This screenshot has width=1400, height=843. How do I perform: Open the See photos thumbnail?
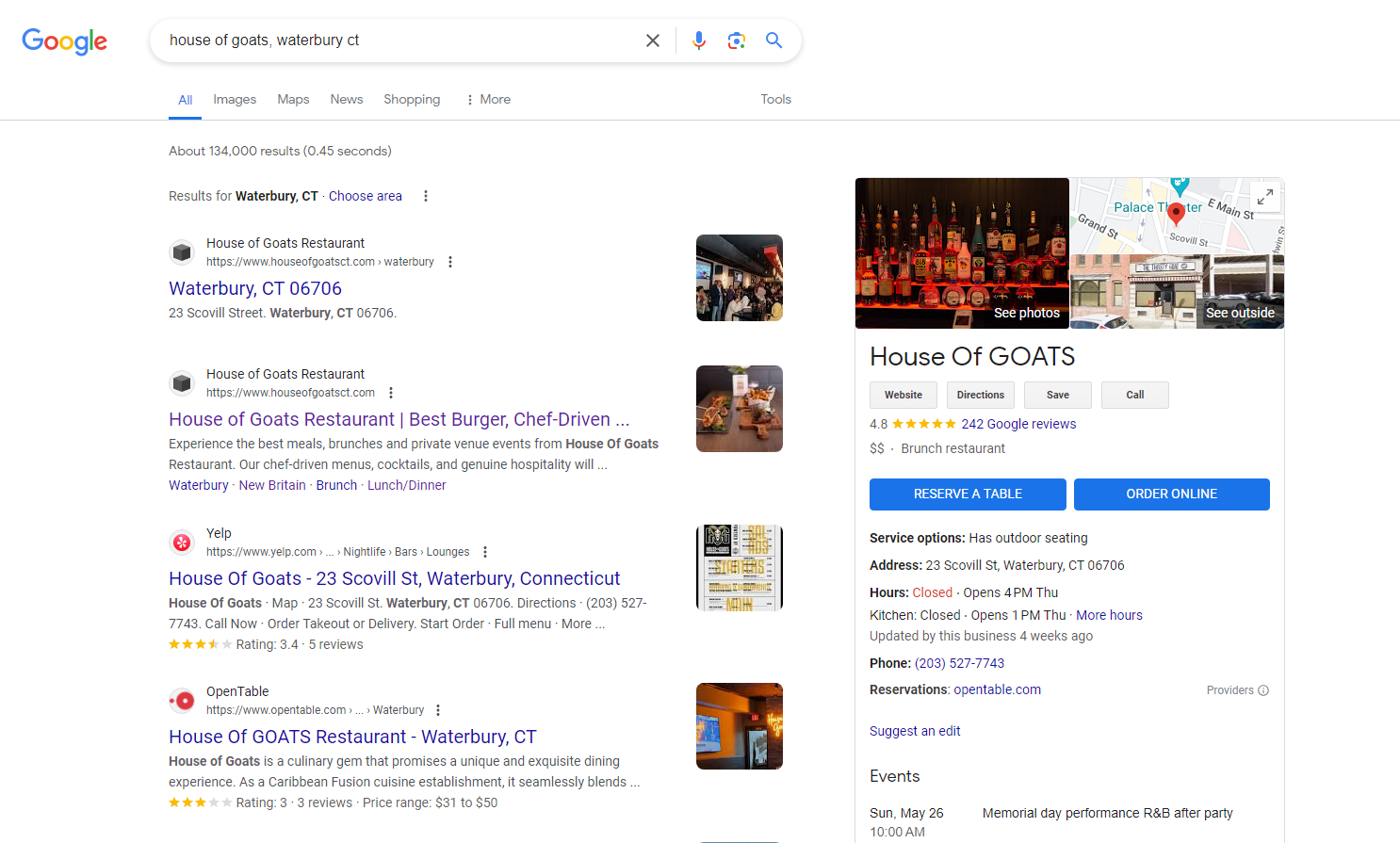(962, 253)
